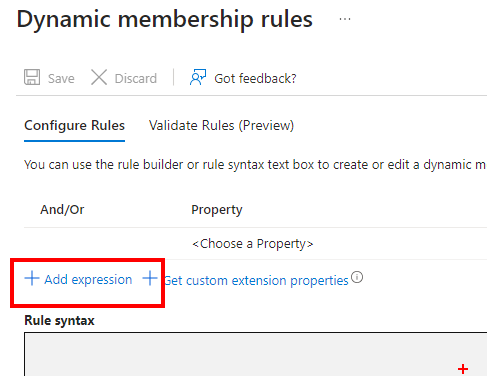Click the Dynamic membership rules title
487x376 pixels.
pos(165,19)
